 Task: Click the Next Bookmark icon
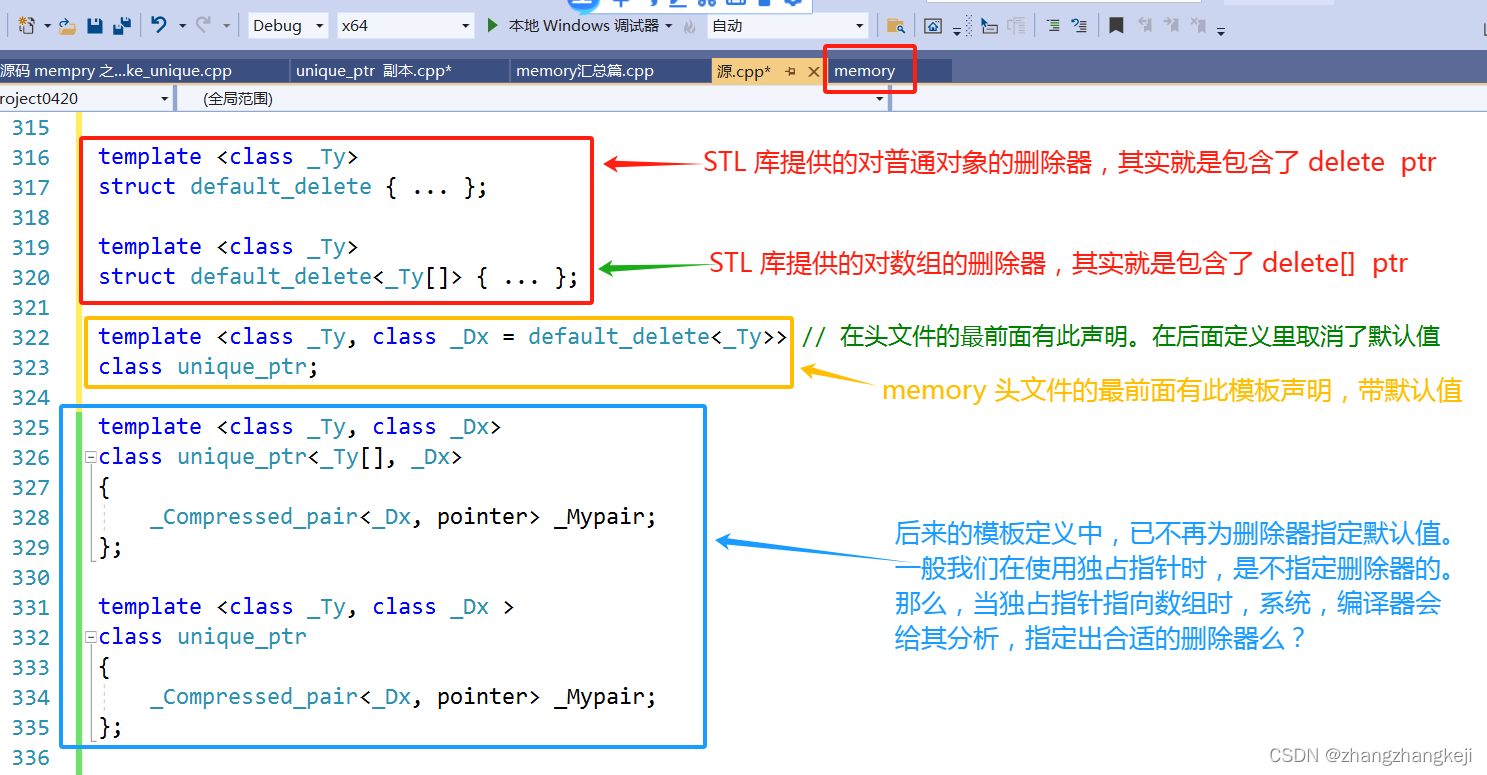[1171, 25]
